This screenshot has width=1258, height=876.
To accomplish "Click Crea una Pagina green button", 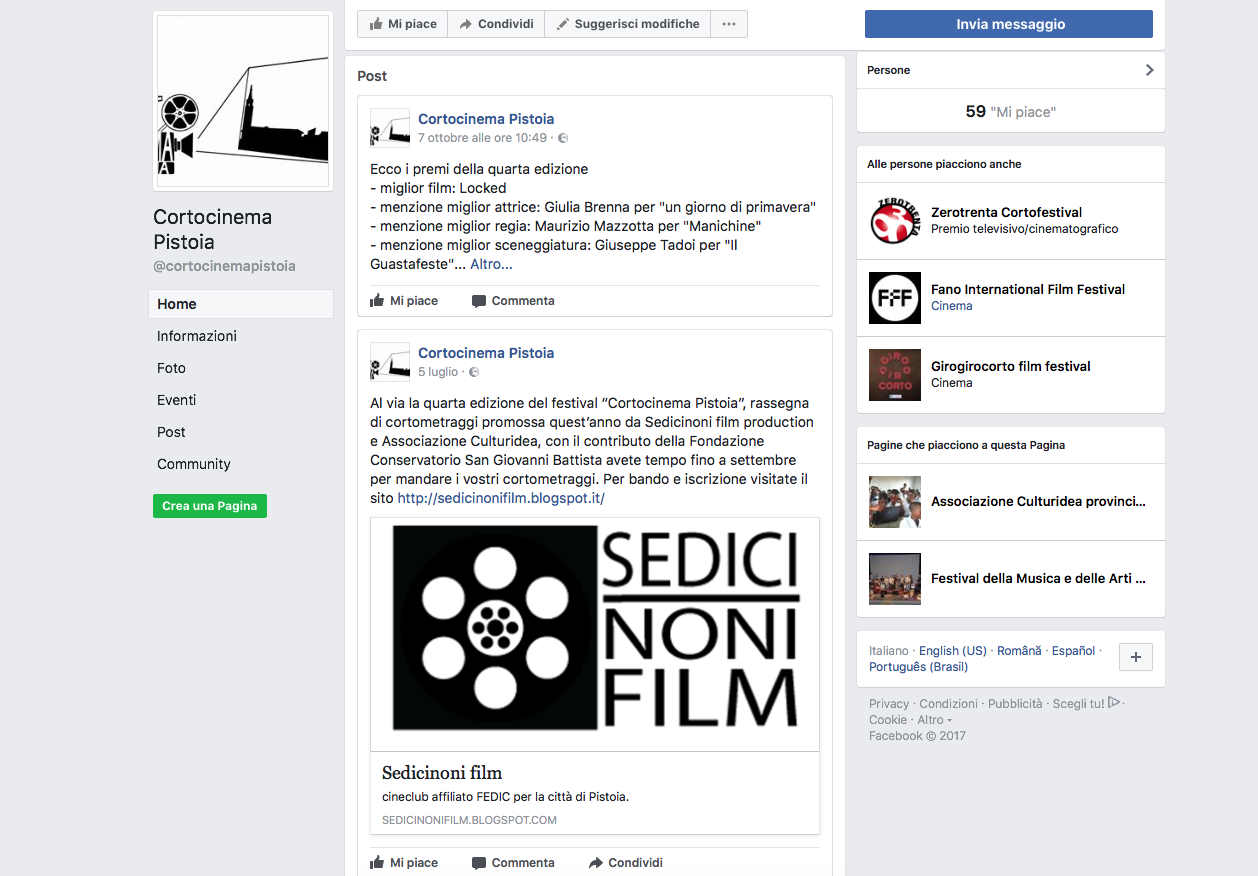I will 210,506.
